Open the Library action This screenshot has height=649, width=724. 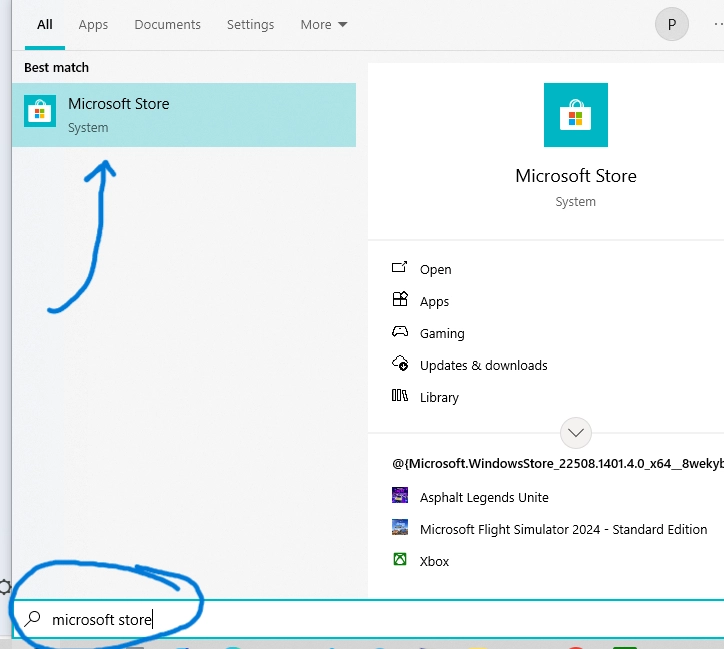click(439, 397)
